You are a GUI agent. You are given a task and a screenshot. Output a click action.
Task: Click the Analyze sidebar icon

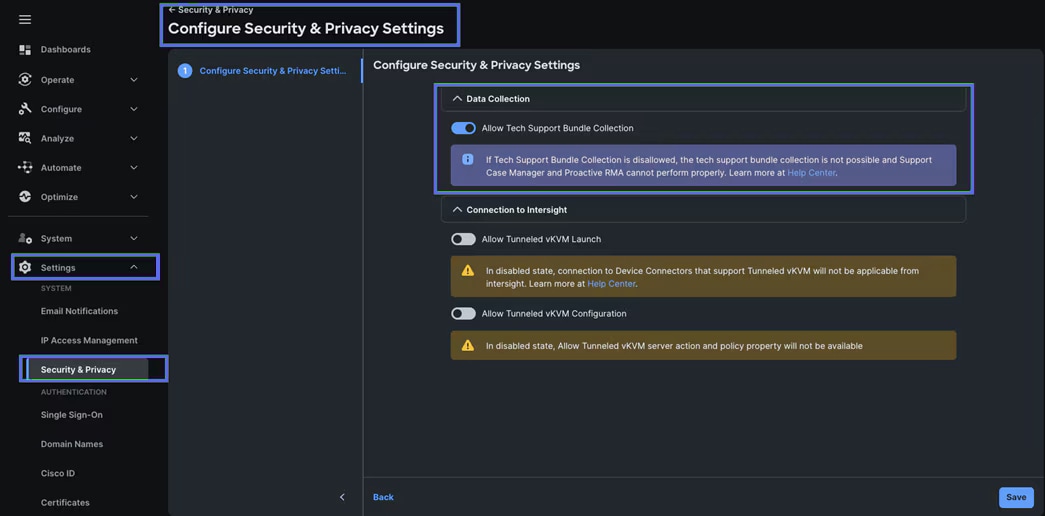[x=25, y=138]
